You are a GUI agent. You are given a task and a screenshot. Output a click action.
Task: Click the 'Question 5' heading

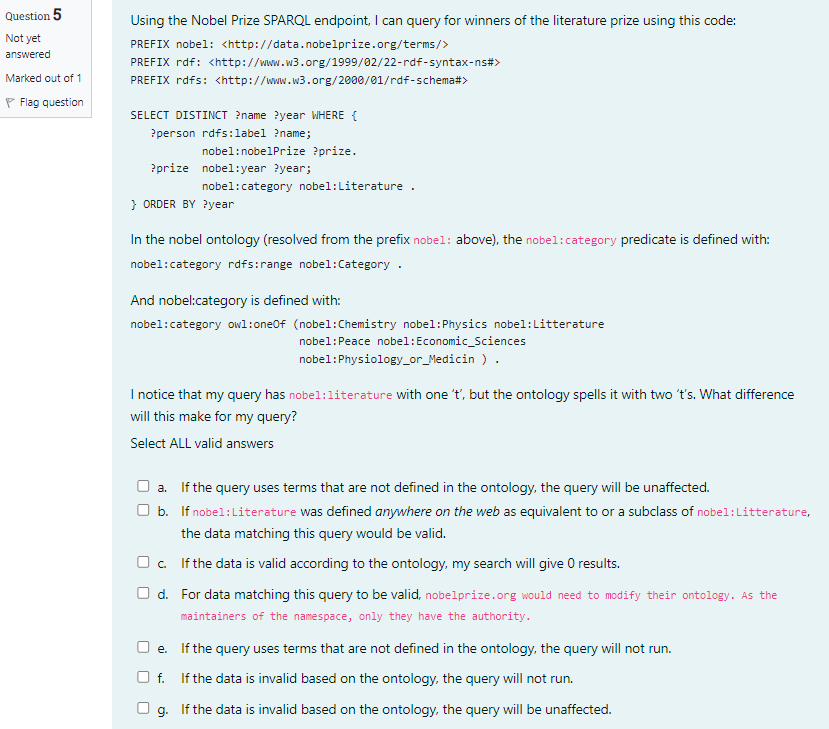point(33,15)
